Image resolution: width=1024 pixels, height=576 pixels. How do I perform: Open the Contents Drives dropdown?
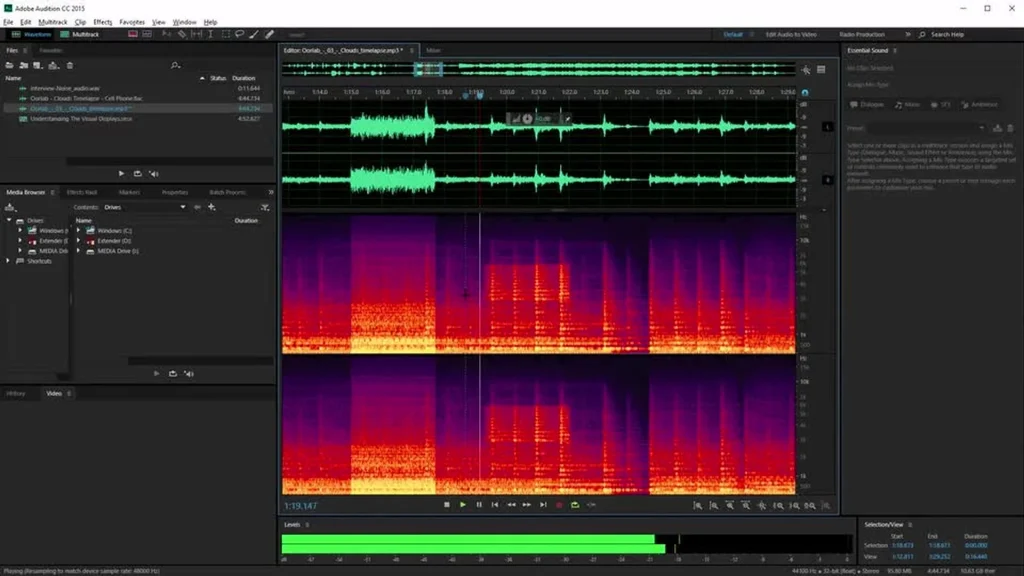pos(144,207)
